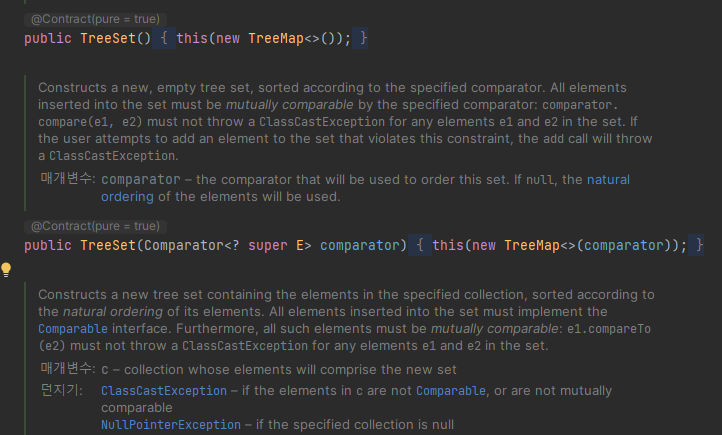This screenshot has height=435, width=722.
Task: Click the comparator parameter name declaration
Action: click(x=360, y=245)
